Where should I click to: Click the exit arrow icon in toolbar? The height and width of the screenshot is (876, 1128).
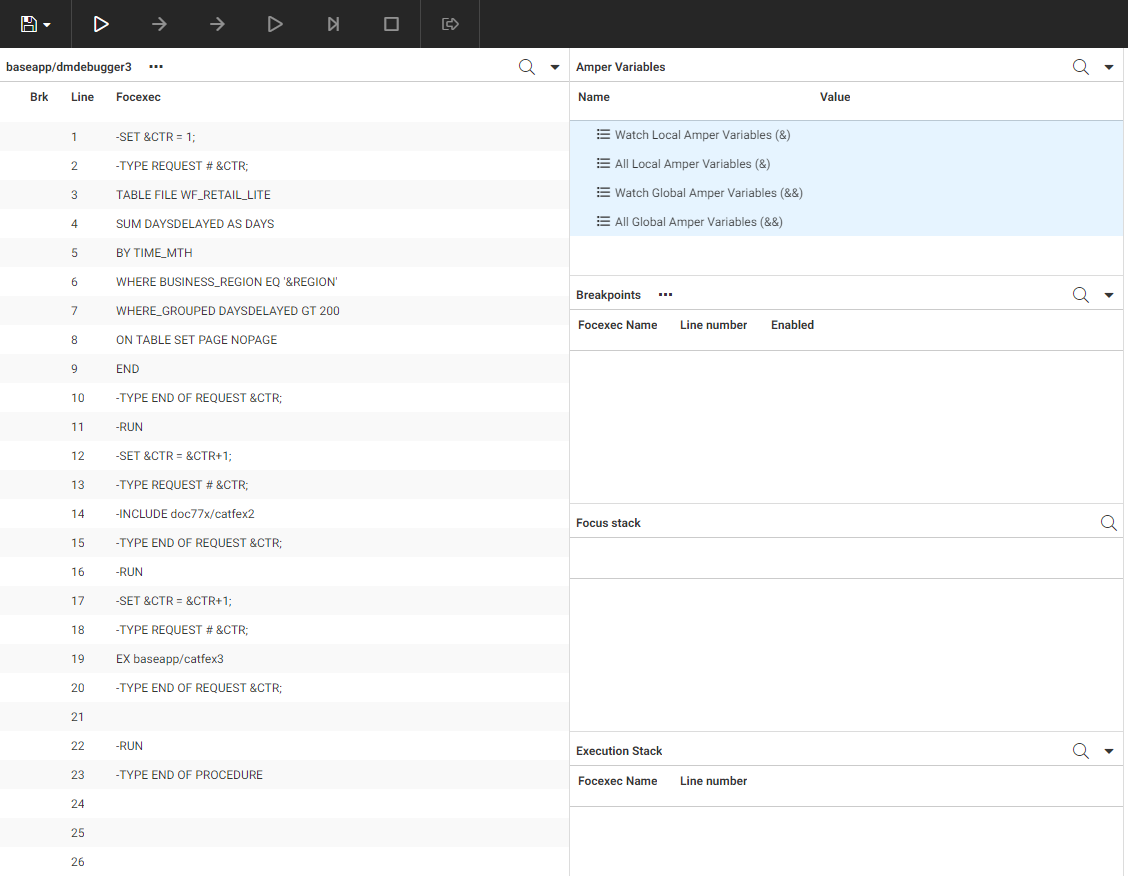[450, 24]
